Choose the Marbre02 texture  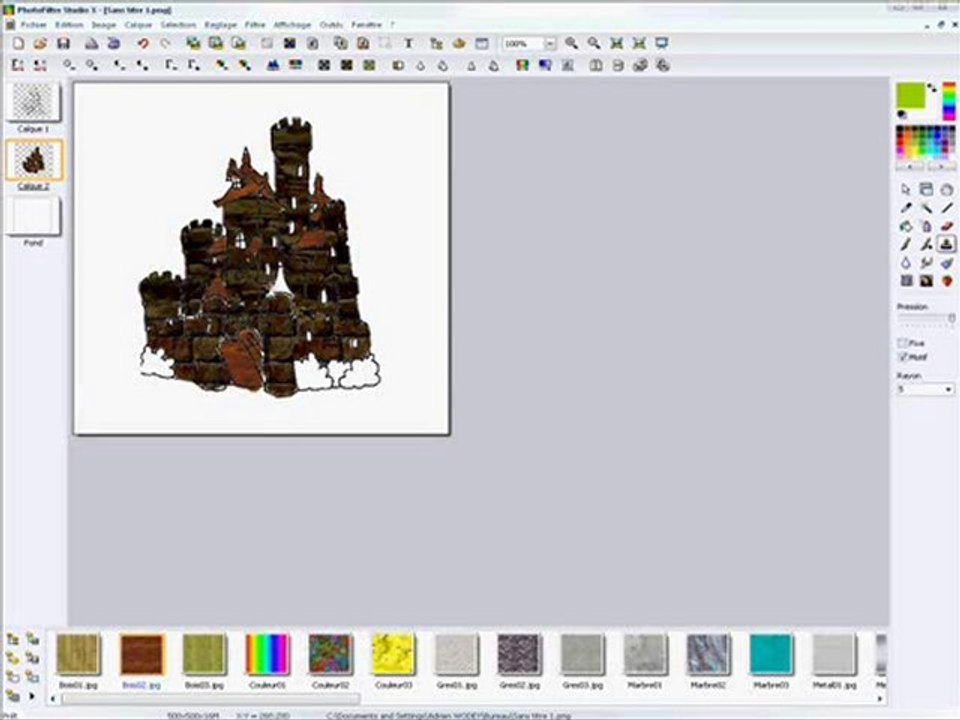[x=708, y=654]
